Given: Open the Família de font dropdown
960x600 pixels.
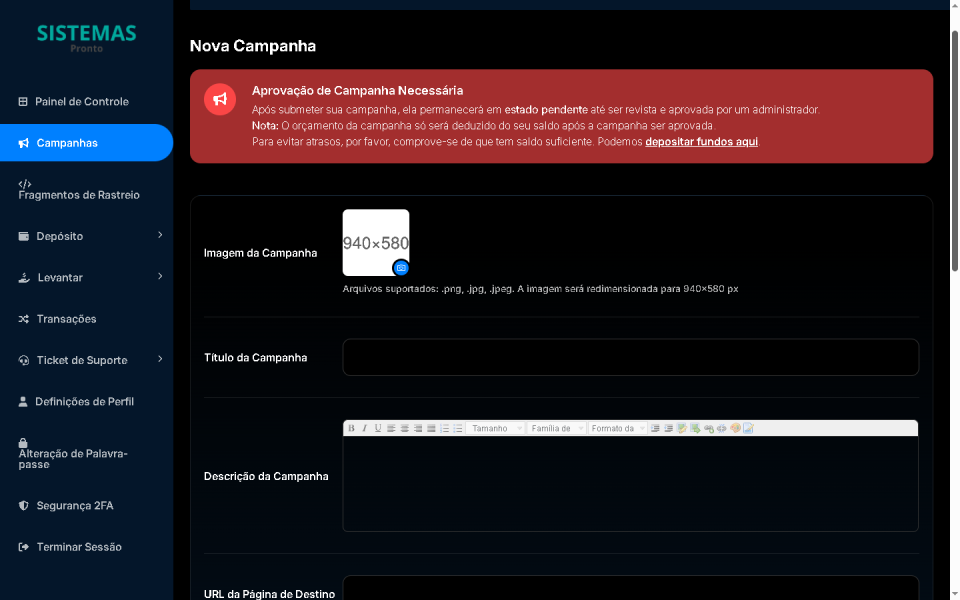Looking at the screenshot, I should [x=557, y=428].
